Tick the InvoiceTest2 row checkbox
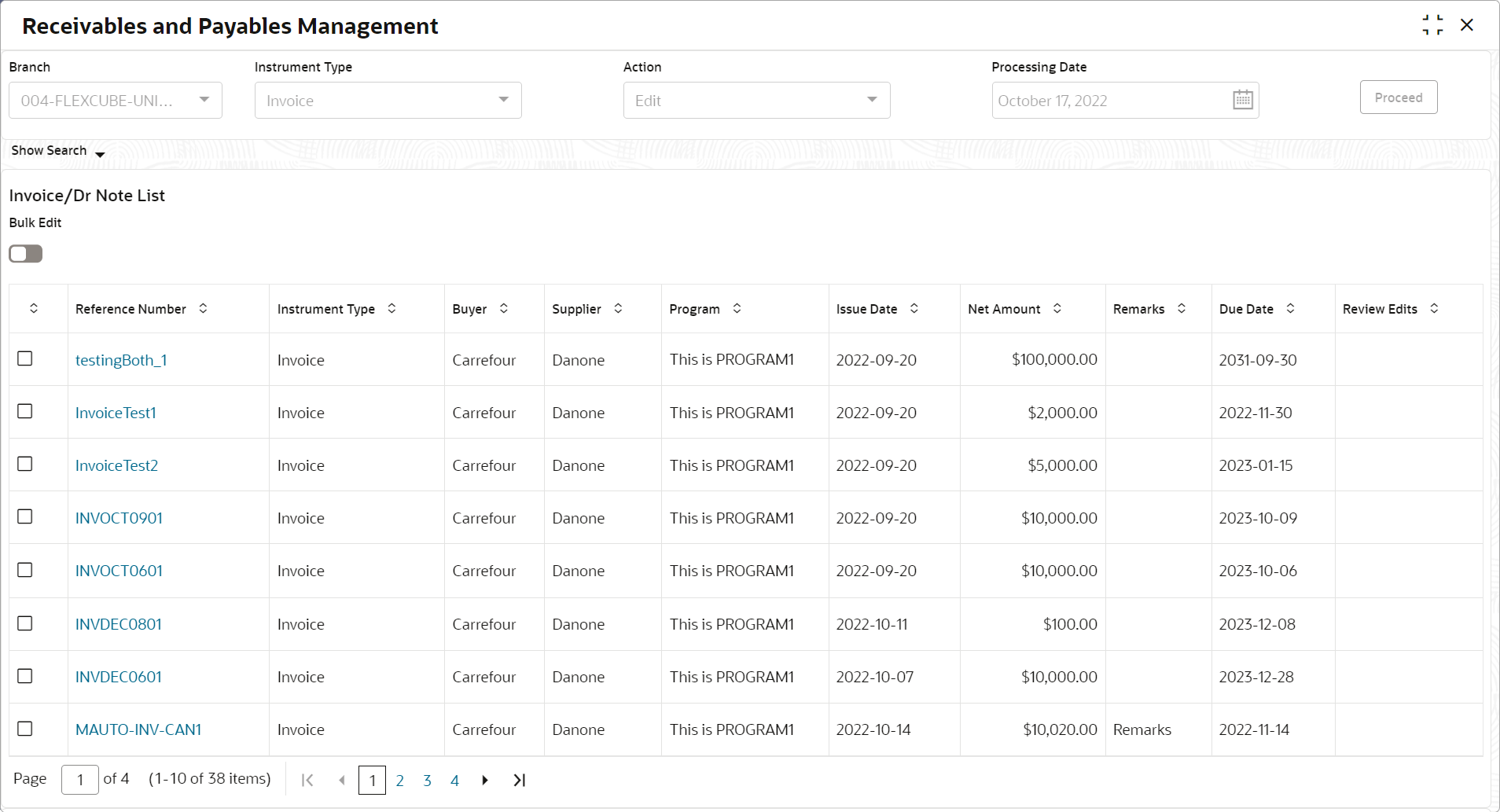 pyautogui.click(x=25, y=464)
